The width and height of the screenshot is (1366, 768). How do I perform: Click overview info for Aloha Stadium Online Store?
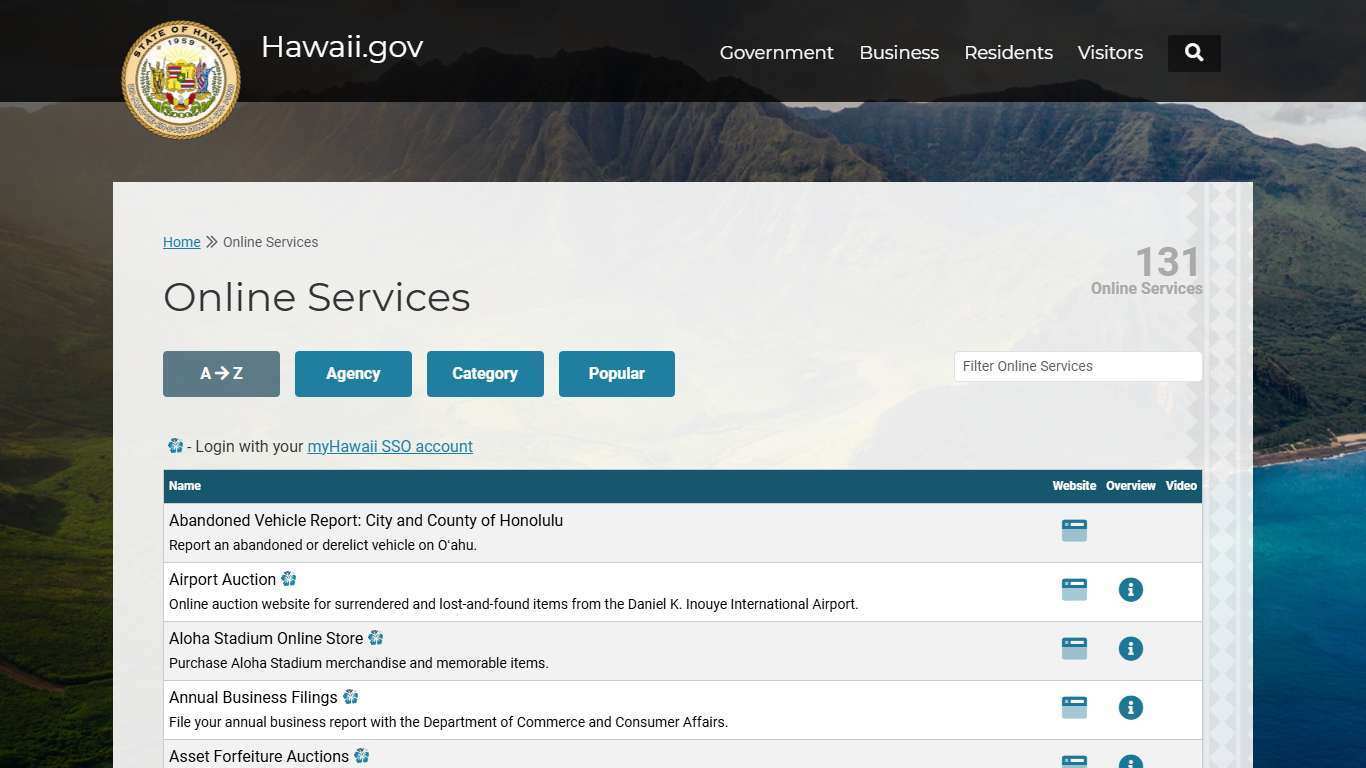1130,648
